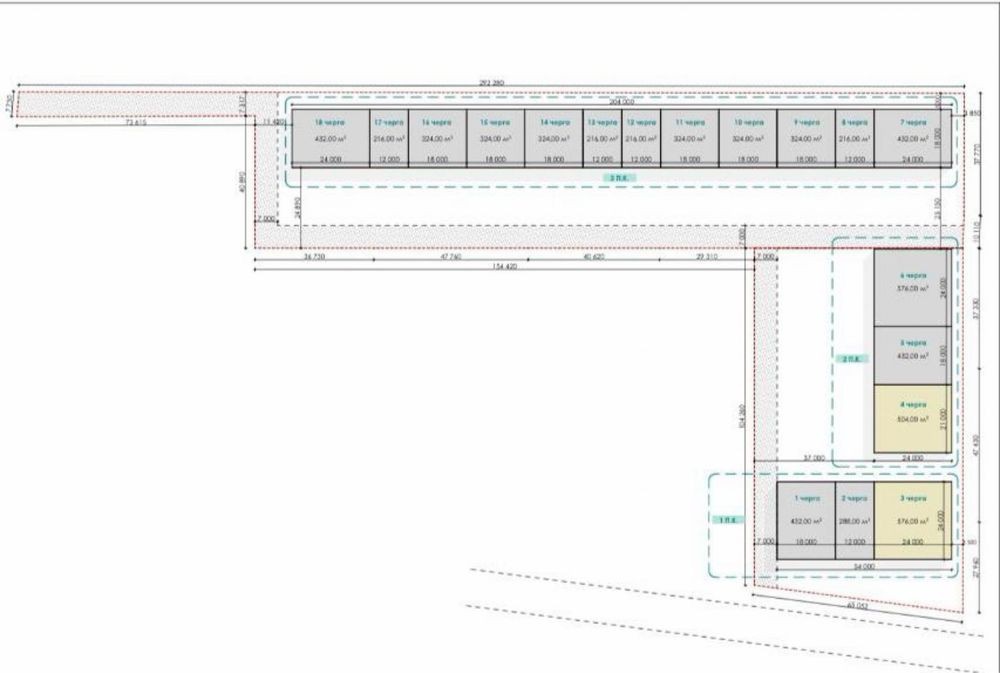The width and height of the screenshot is (1000, 673).
Task: Click the 18 черга plot block
Action: point(330,138)
